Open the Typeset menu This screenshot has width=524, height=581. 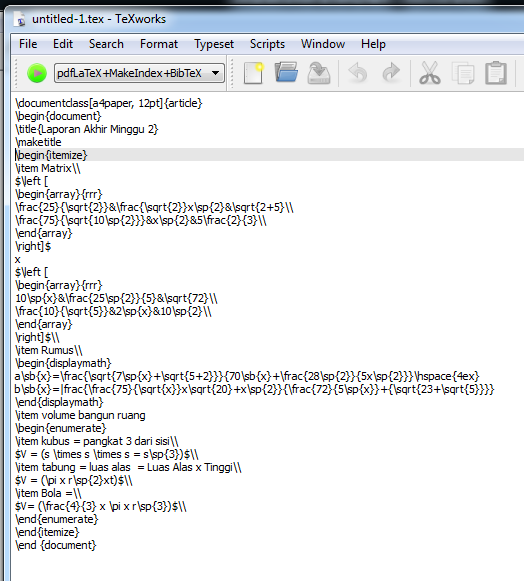pos(214,44)
